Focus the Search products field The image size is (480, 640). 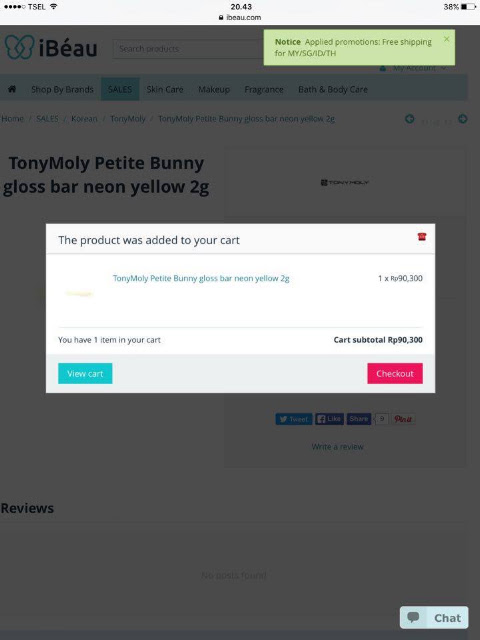[188, 49]
